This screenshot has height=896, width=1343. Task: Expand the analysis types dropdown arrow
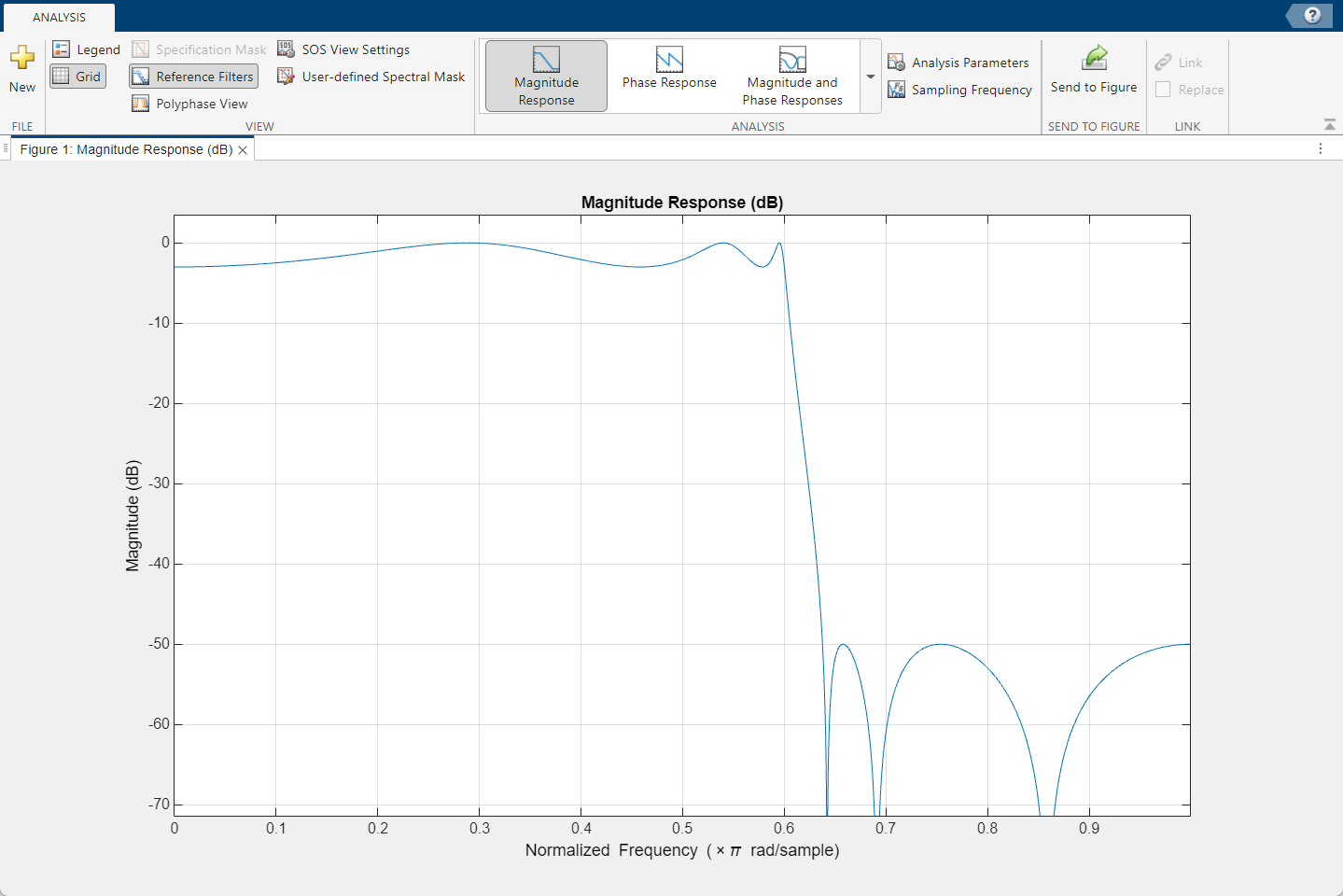point(870,77)
